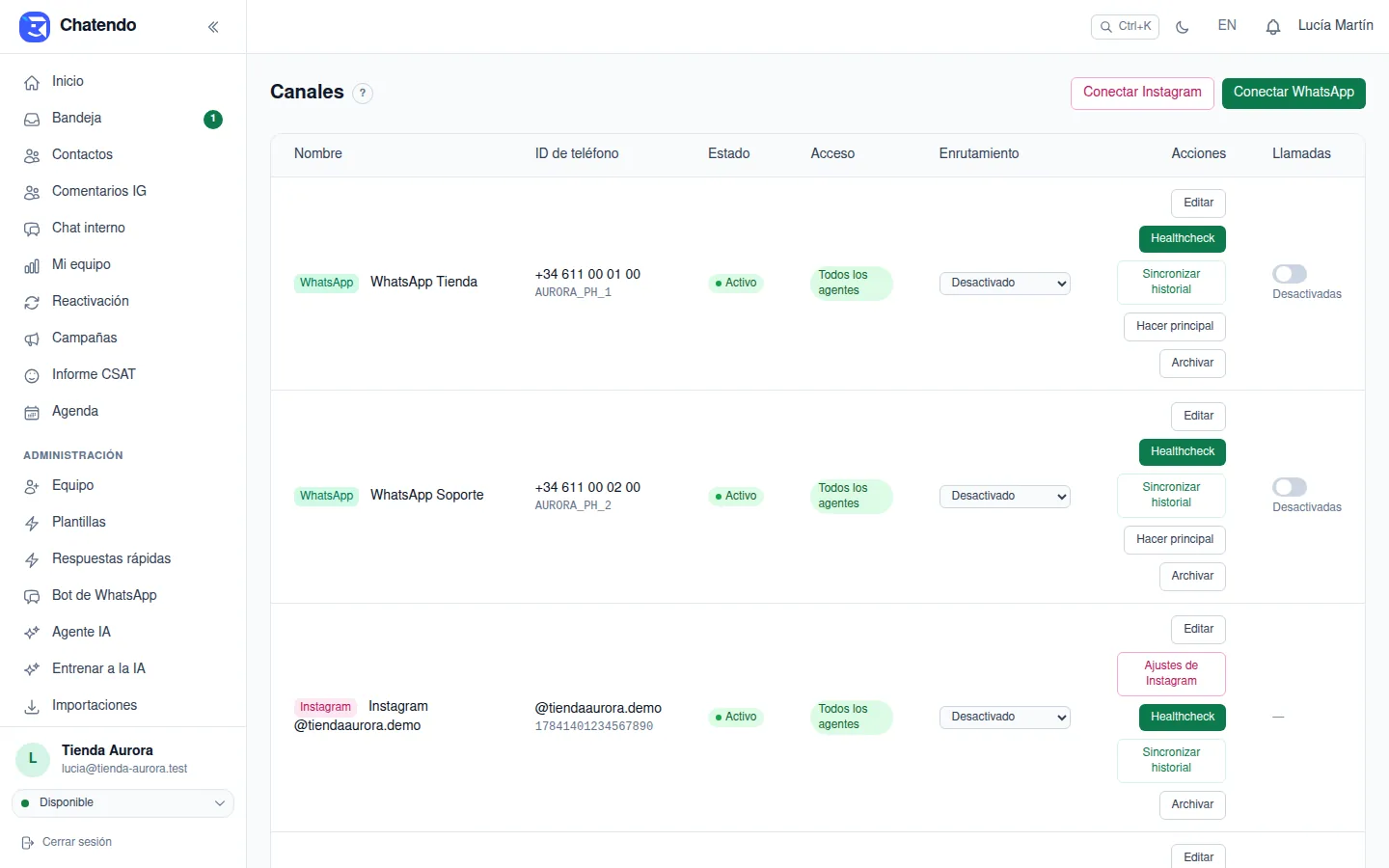Open notifications bell icon

tap(1273, 27)
